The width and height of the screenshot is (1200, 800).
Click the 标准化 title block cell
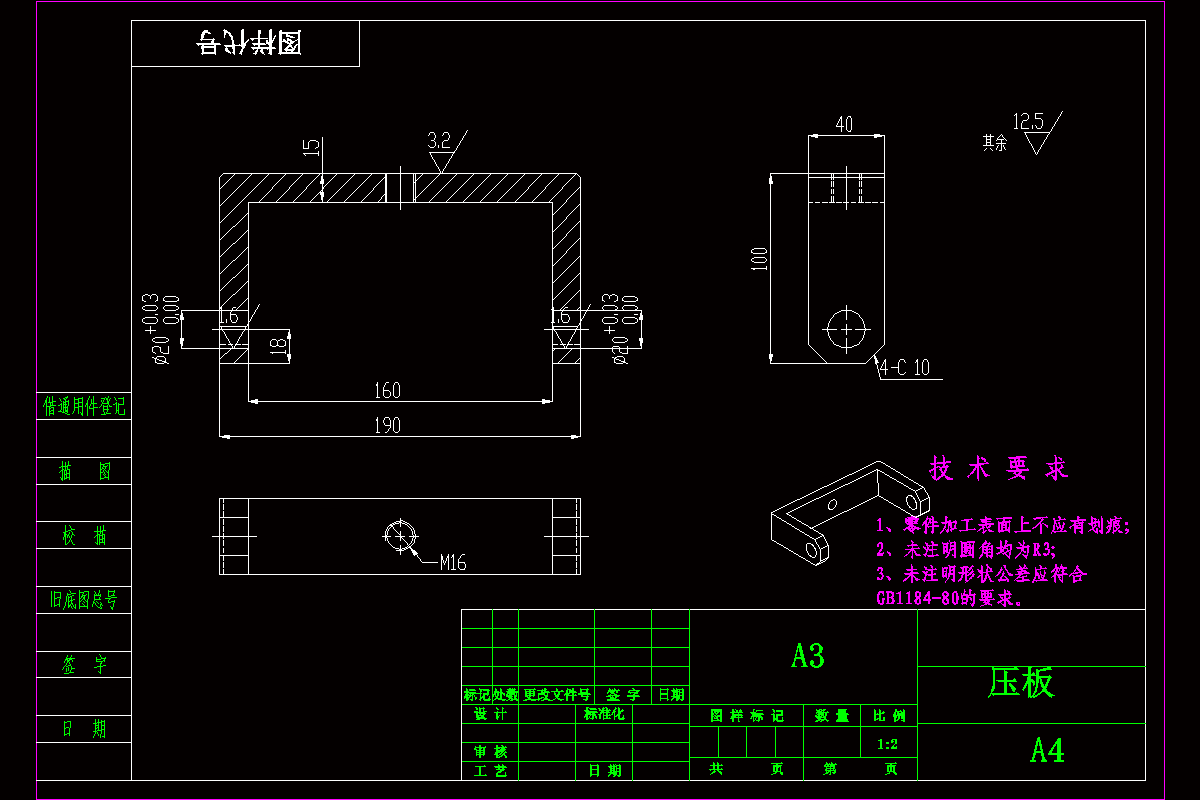tap(604, 714)
